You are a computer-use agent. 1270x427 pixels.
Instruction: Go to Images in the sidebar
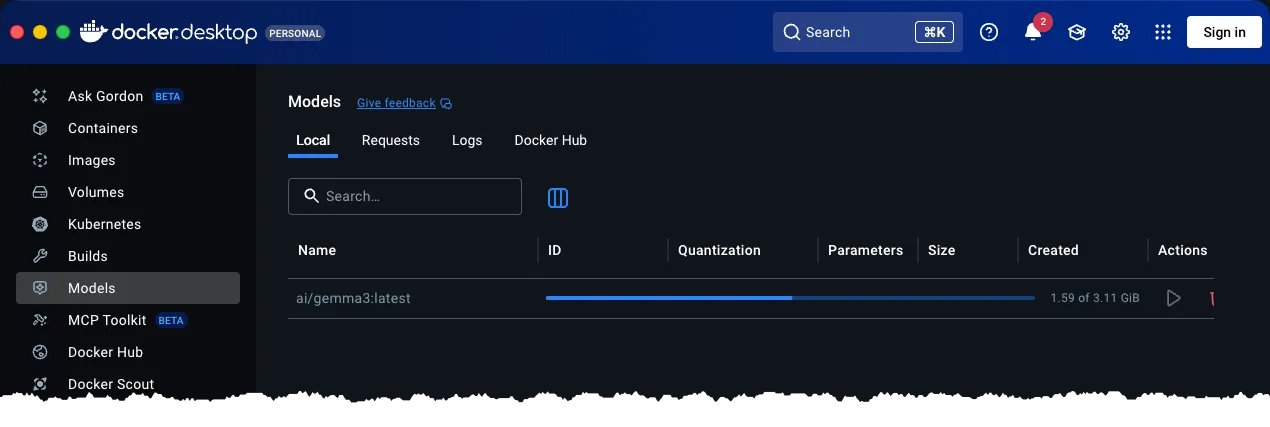91,160
